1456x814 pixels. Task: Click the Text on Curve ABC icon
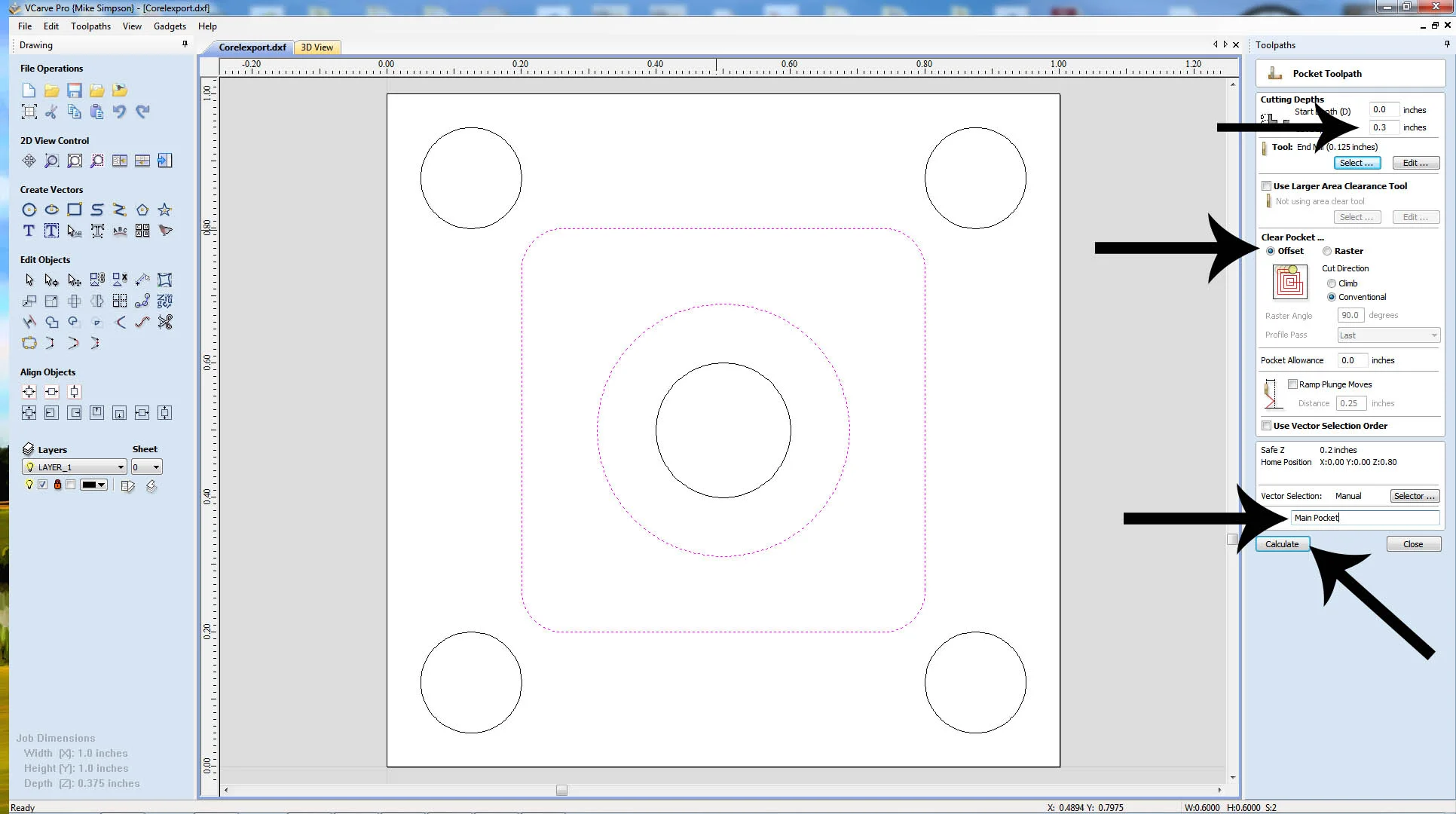click(119, 231)
